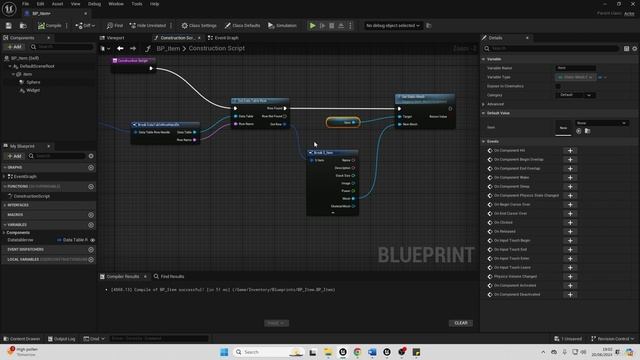Expand the EventGraph entry in Graphs
This screenshot has width=640, height=360.
point(4,177)
